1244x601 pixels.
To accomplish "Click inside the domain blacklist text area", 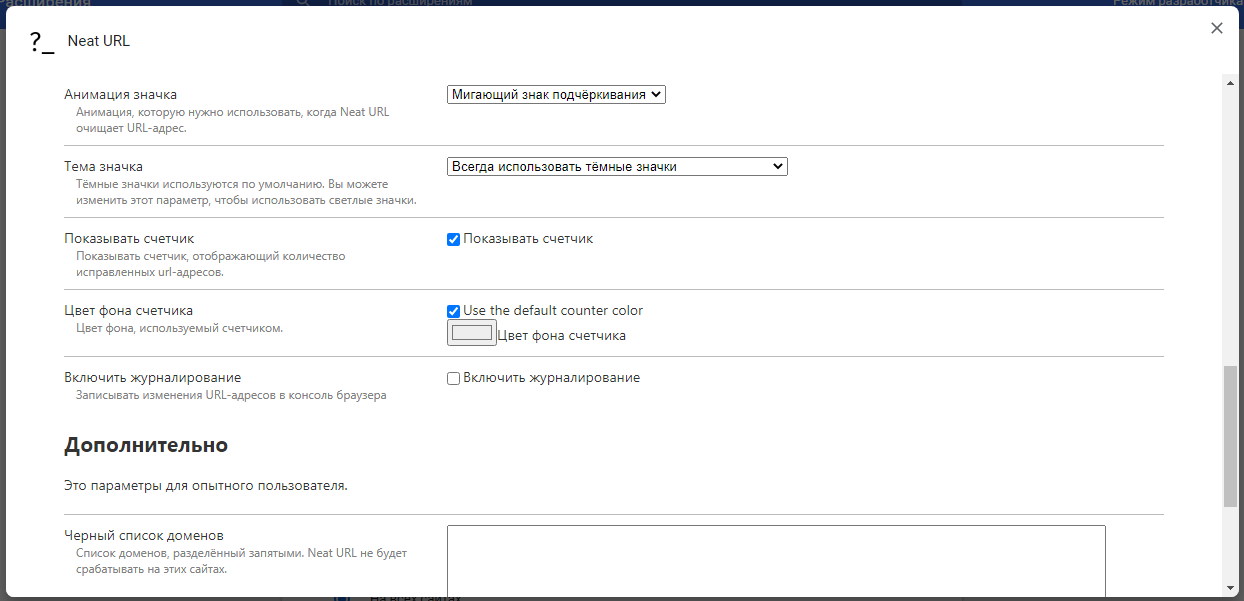I will tap(776, 562).
